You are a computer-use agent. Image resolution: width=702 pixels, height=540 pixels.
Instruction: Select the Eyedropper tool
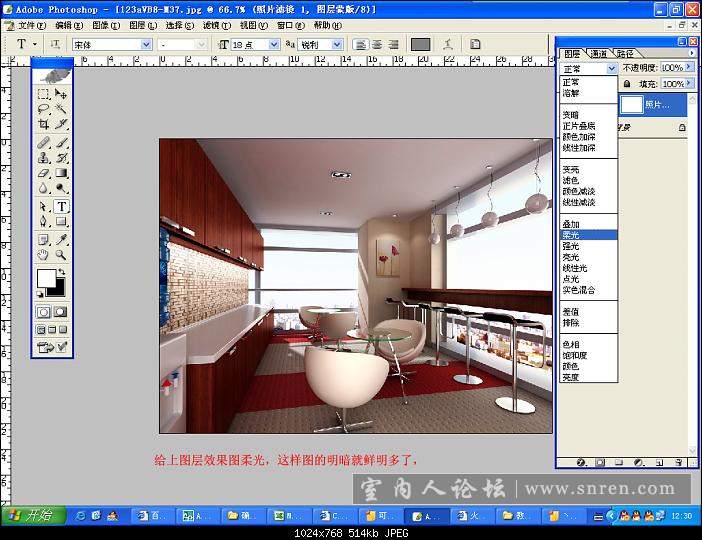(x=61, y=240)
